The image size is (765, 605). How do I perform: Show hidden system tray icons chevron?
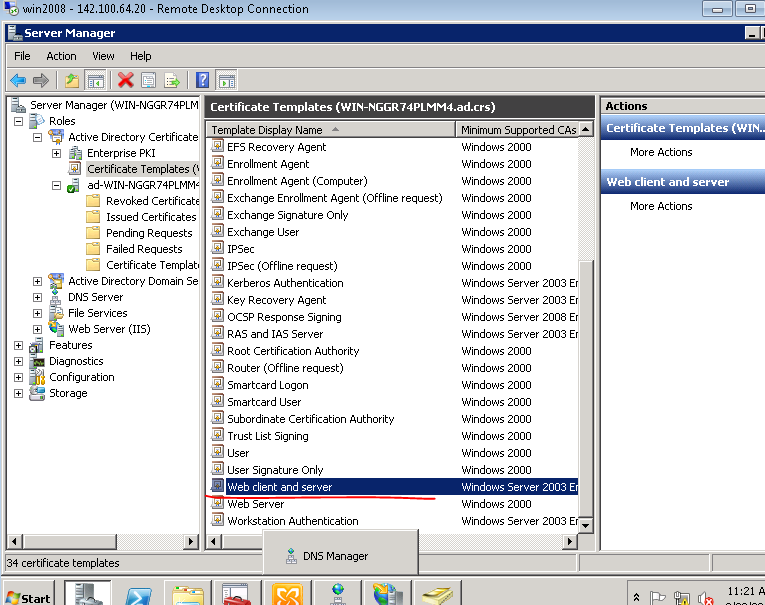636,597
